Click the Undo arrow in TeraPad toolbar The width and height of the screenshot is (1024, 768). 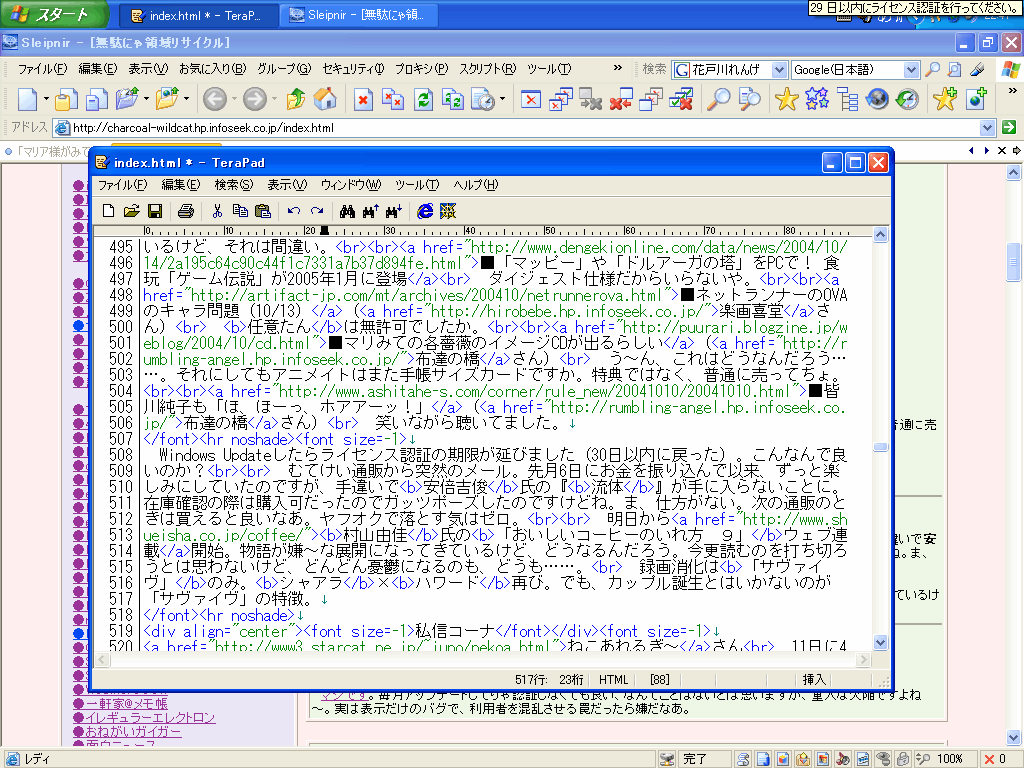click(293, 211)
